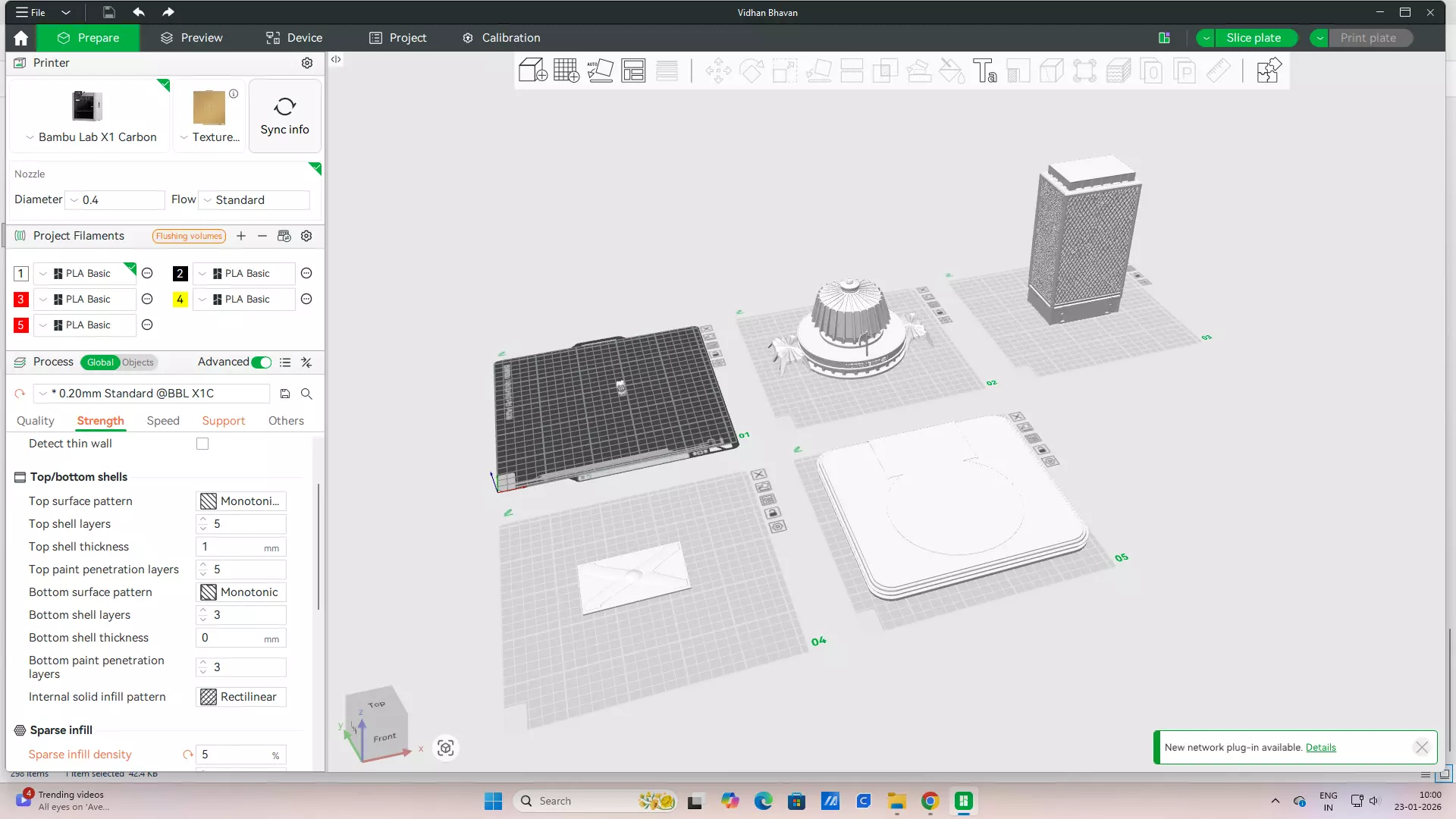Close plate 04 using its X icon
Image resolution: width=1456 pixels, height=819 pixels.
(758, 475)
